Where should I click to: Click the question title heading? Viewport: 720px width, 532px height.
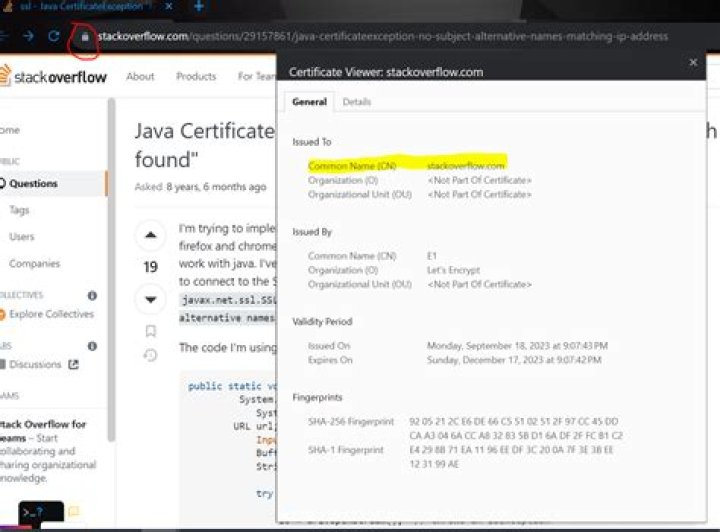coord(204,146)
